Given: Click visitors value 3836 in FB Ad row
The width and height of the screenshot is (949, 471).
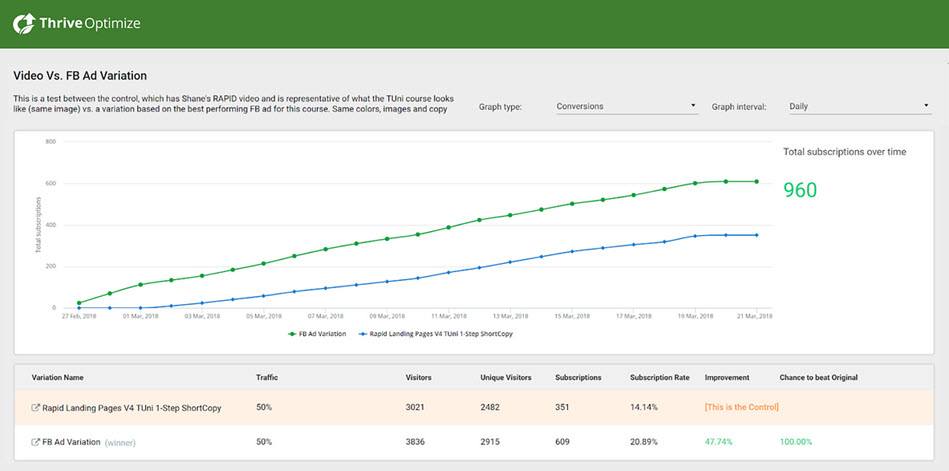Looking at the screenshot, I should pyautogui.click(x=415, y=442).
